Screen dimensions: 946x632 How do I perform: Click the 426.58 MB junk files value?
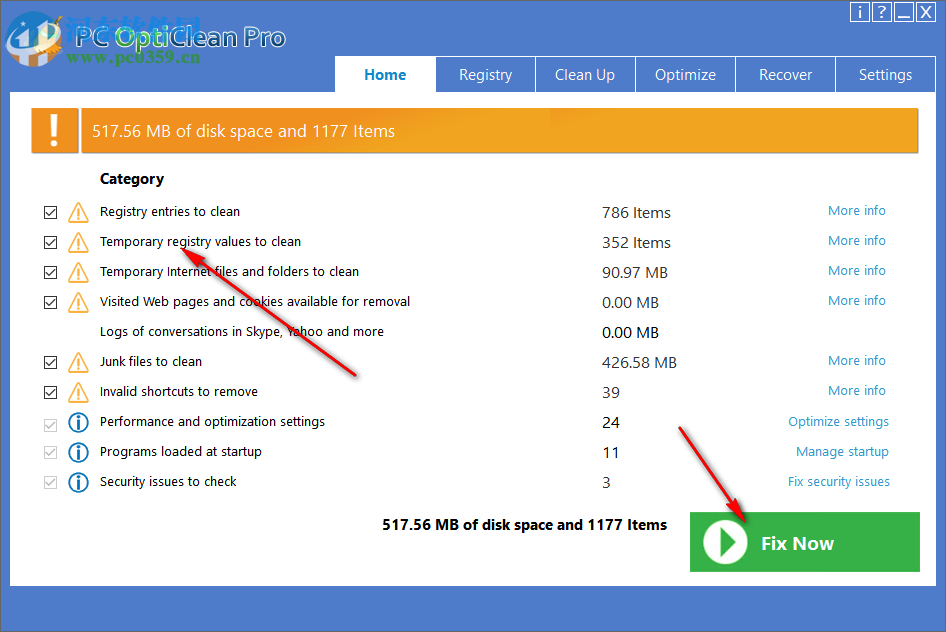639,363
